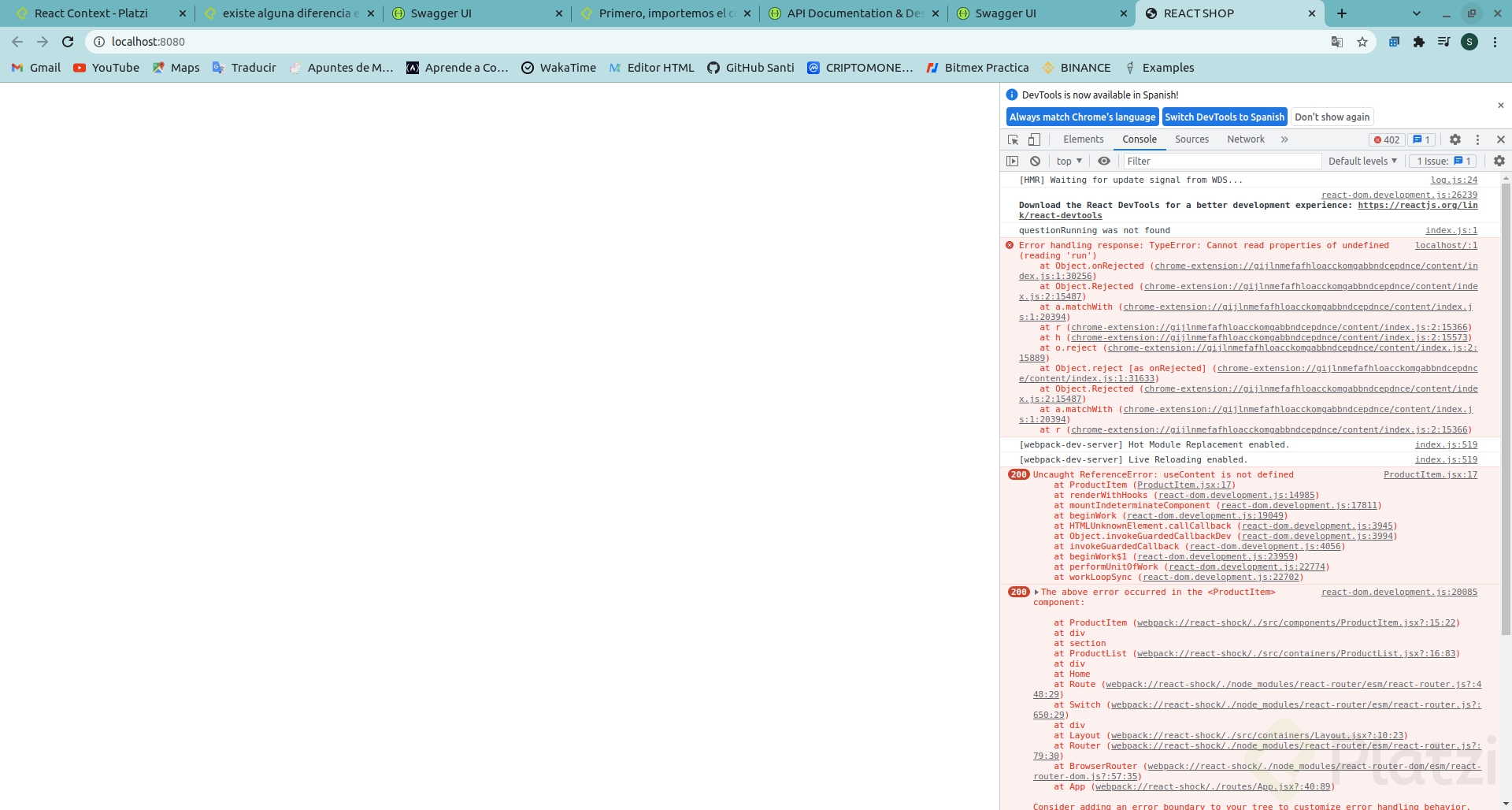
Task: Clear the console icon
Action: coord(1035,161)
